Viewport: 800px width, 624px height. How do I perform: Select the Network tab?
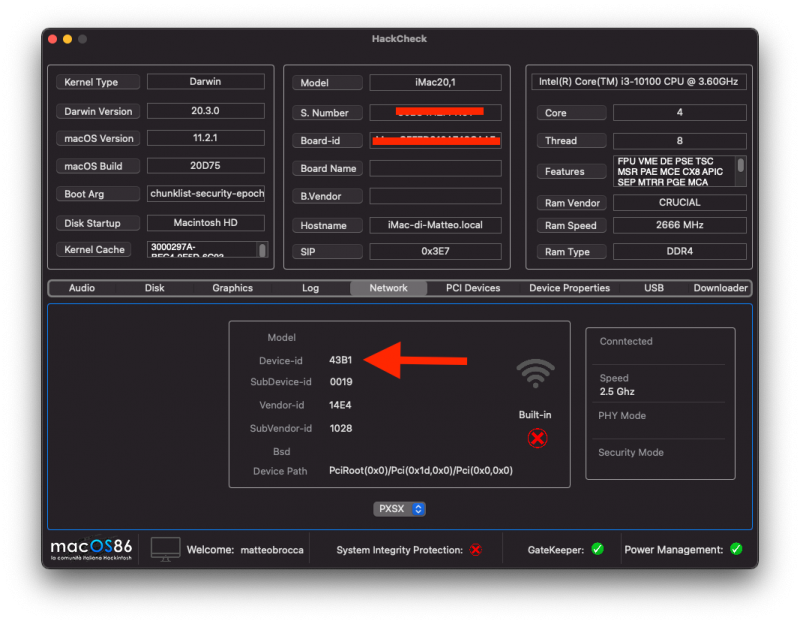click(x=388, y=288)
